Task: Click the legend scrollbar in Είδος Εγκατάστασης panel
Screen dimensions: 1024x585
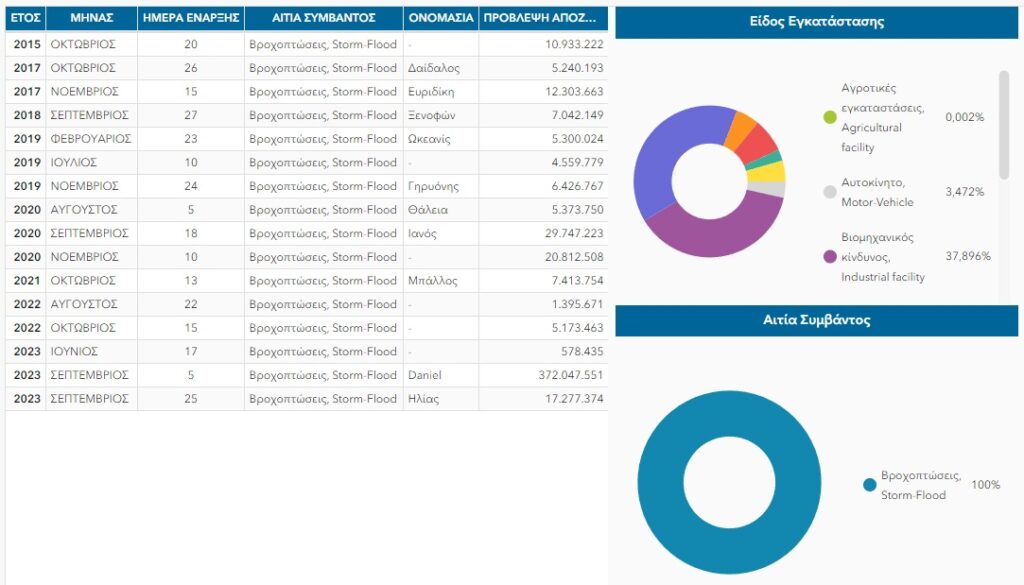Action: click(1003, 120)
